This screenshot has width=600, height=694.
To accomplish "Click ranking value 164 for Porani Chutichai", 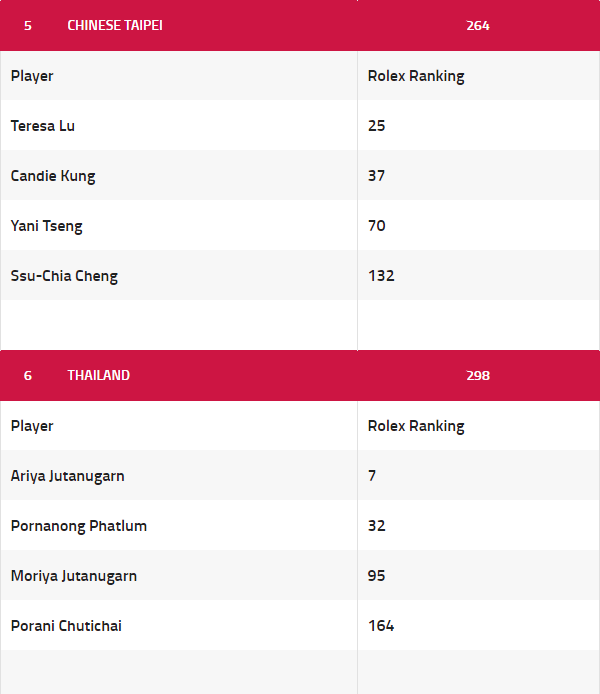I will pos(381,626).
